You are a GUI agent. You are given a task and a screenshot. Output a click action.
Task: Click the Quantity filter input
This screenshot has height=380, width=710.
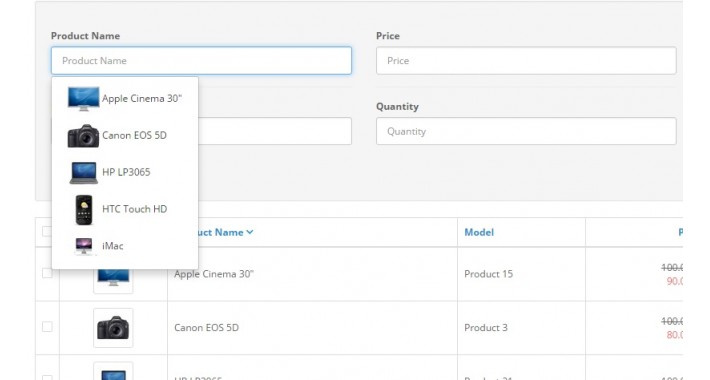click(x=526, y=131)
